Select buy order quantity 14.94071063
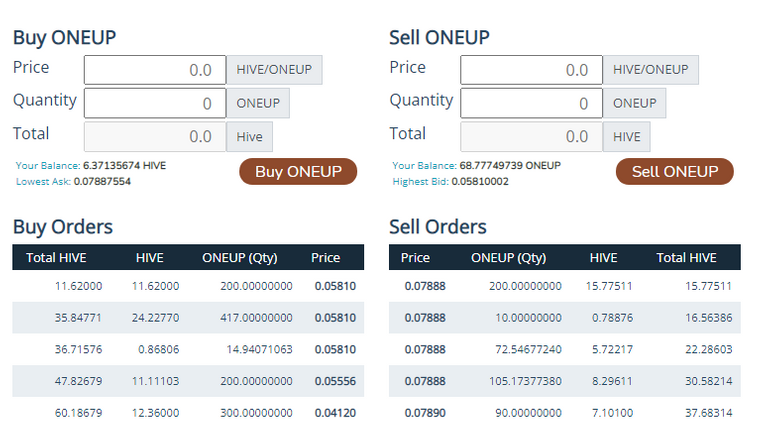This screenshot has height=423, width=768. tap(188, 350)
